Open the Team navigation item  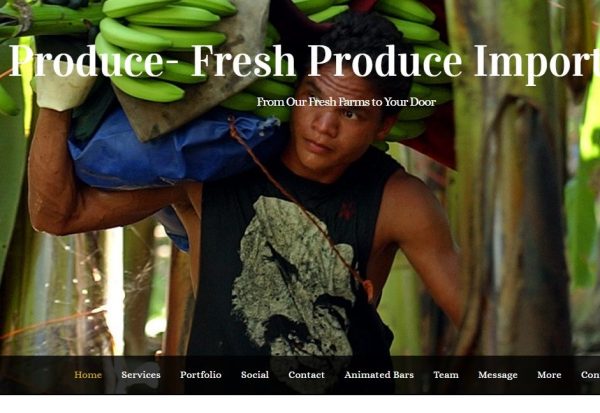(x=446, y=375)
